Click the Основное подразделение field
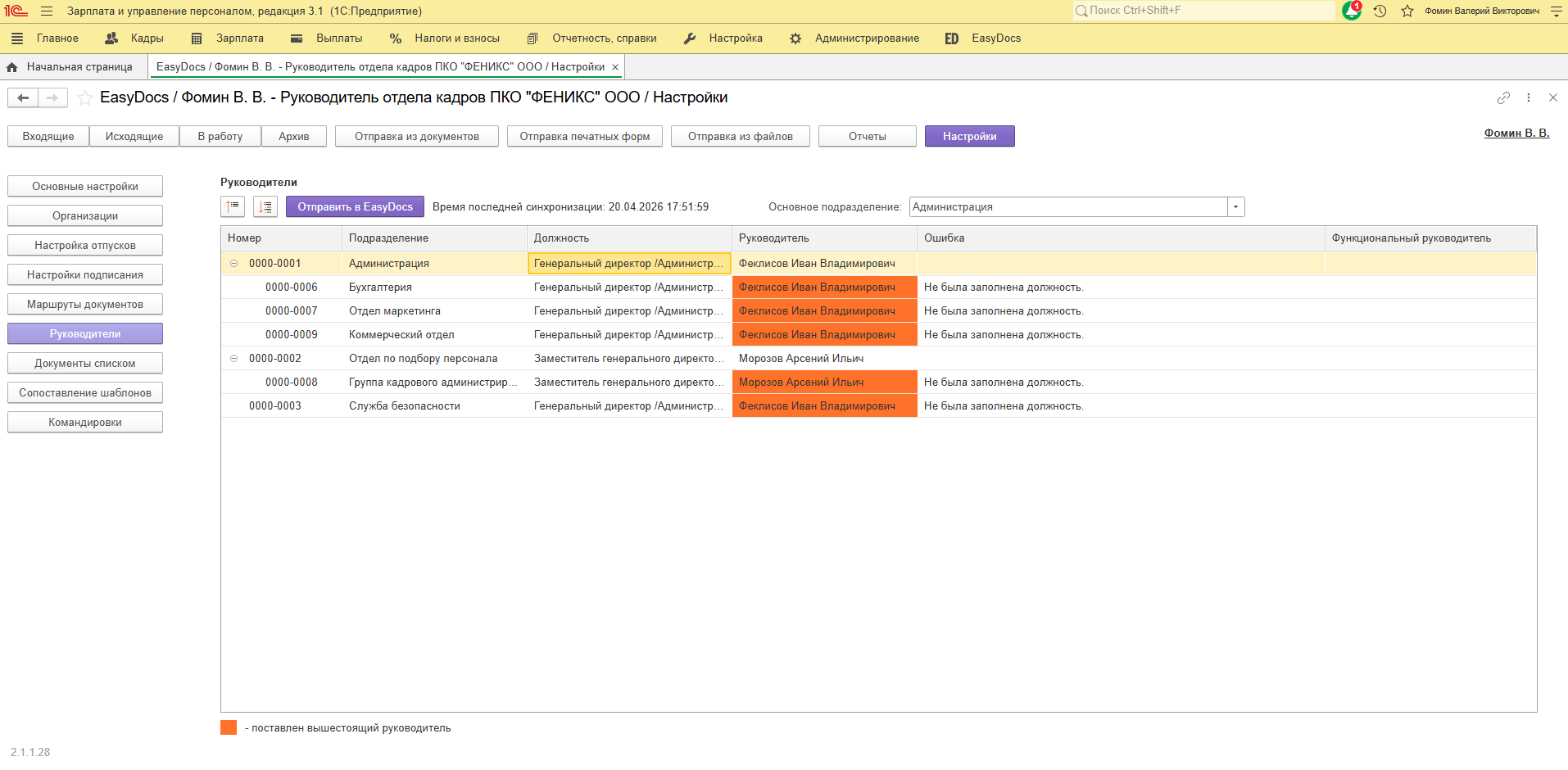 1068,207
